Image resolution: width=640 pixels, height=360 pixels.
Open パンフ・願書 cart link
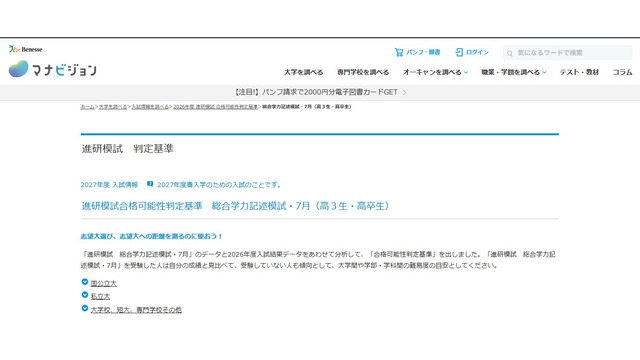417,52
